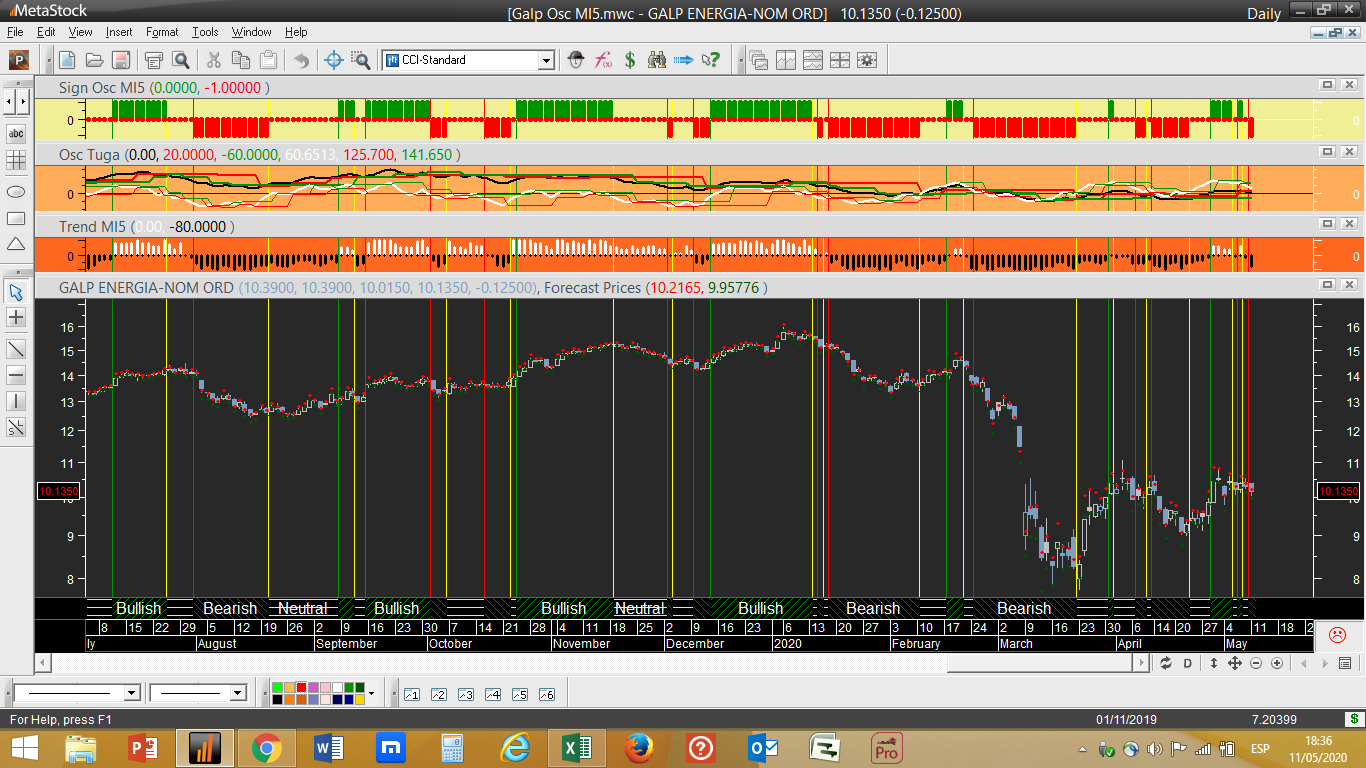Click the D periodicity button below chart
Viewport: 1366px width, 768px height.
pos(1188,663)
